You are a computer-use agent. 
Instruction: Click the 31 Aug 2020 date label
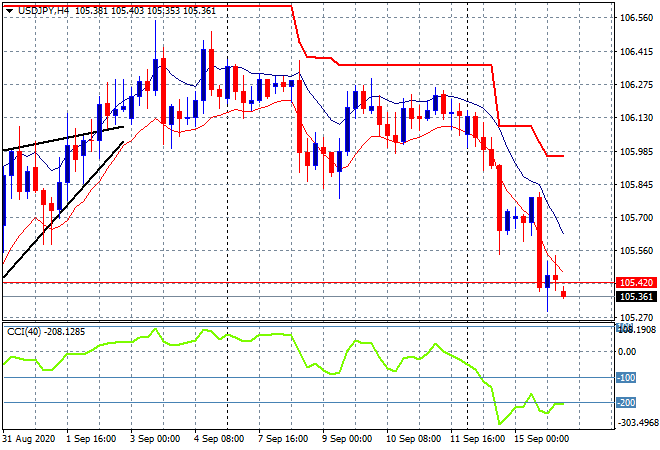coord(29,439)
